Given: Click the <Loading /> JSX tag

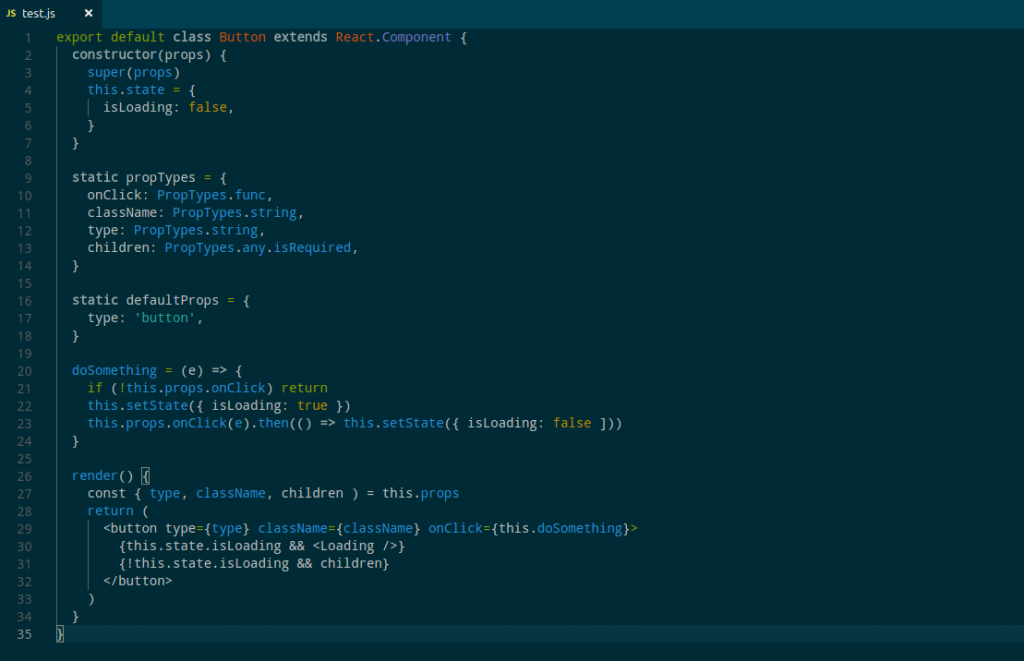Looking at the screenshot, I should tap(358, 546).
